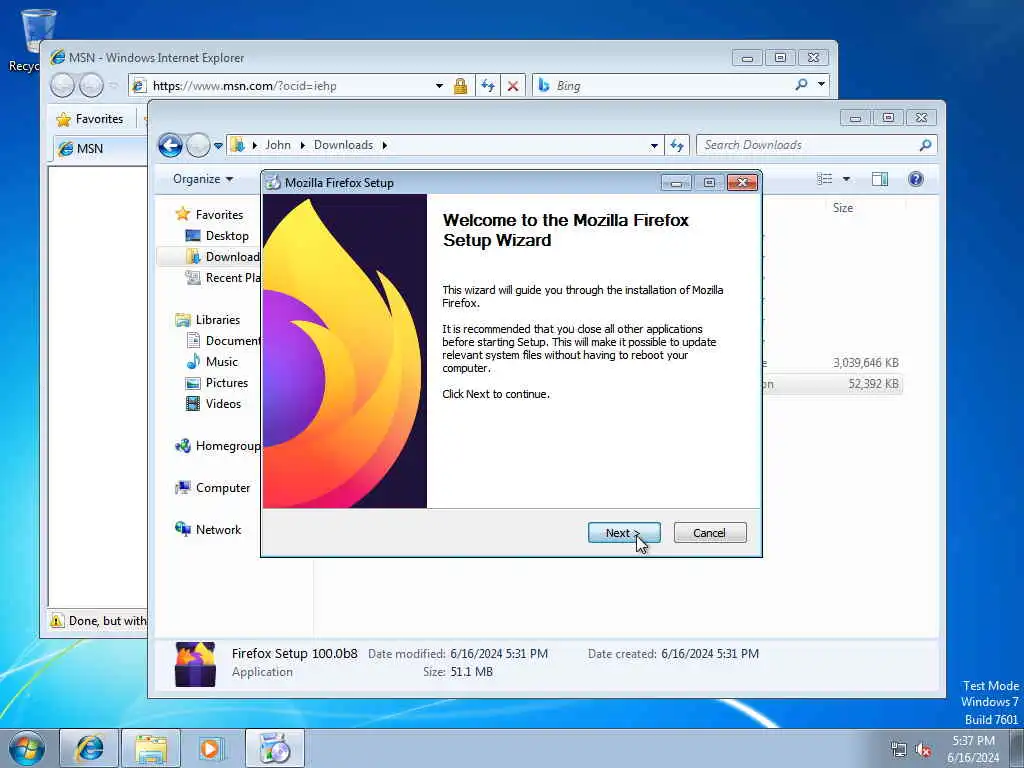Click Next in Firefox Setup wizard

[x=624, y=533]
